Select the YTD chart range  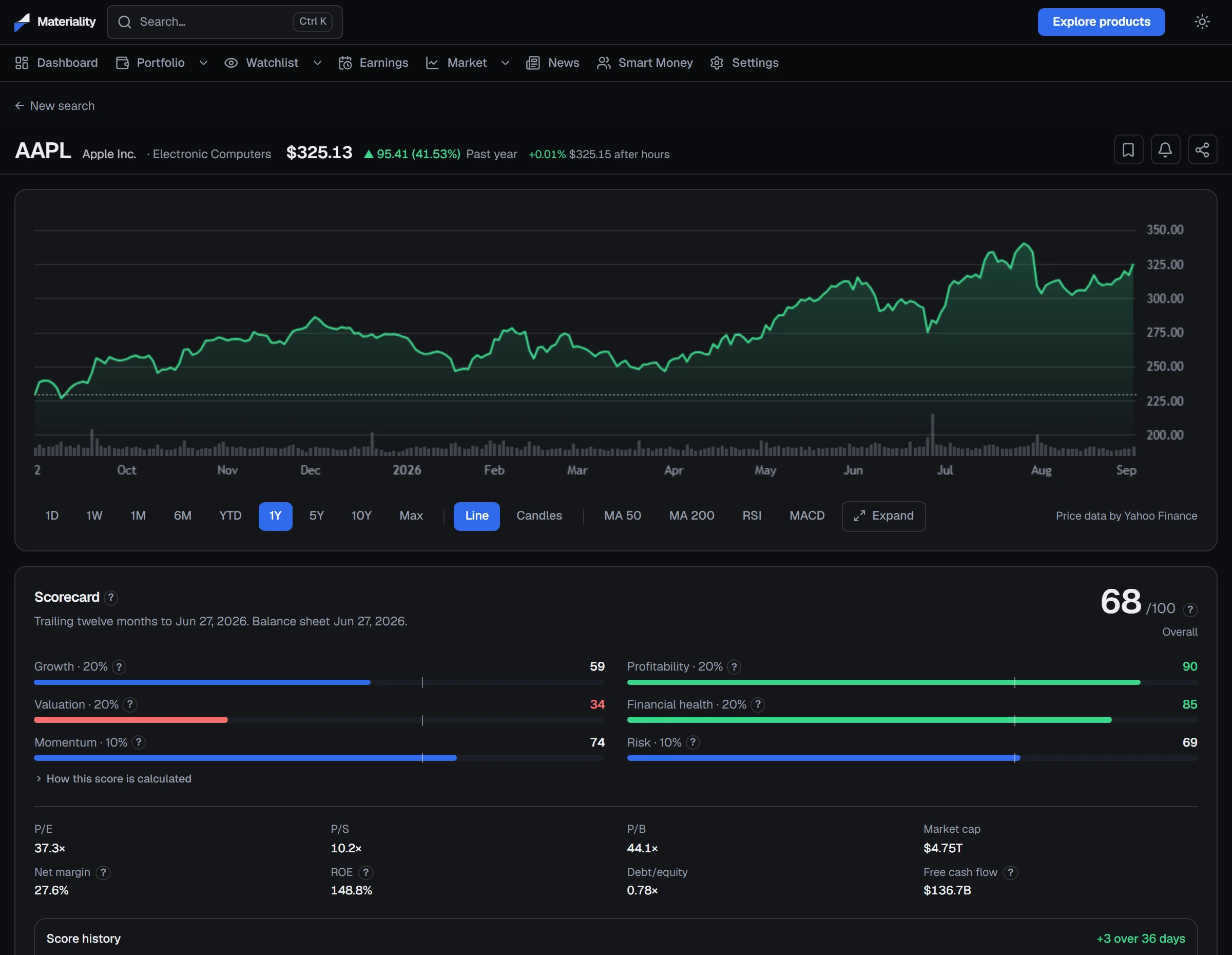point(230,516)
